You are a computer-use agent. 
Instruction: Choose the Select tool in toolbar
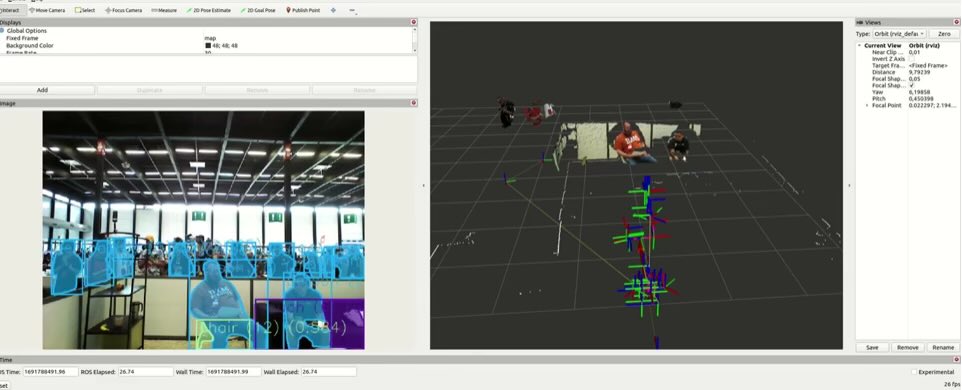click(x=85, y=10)
